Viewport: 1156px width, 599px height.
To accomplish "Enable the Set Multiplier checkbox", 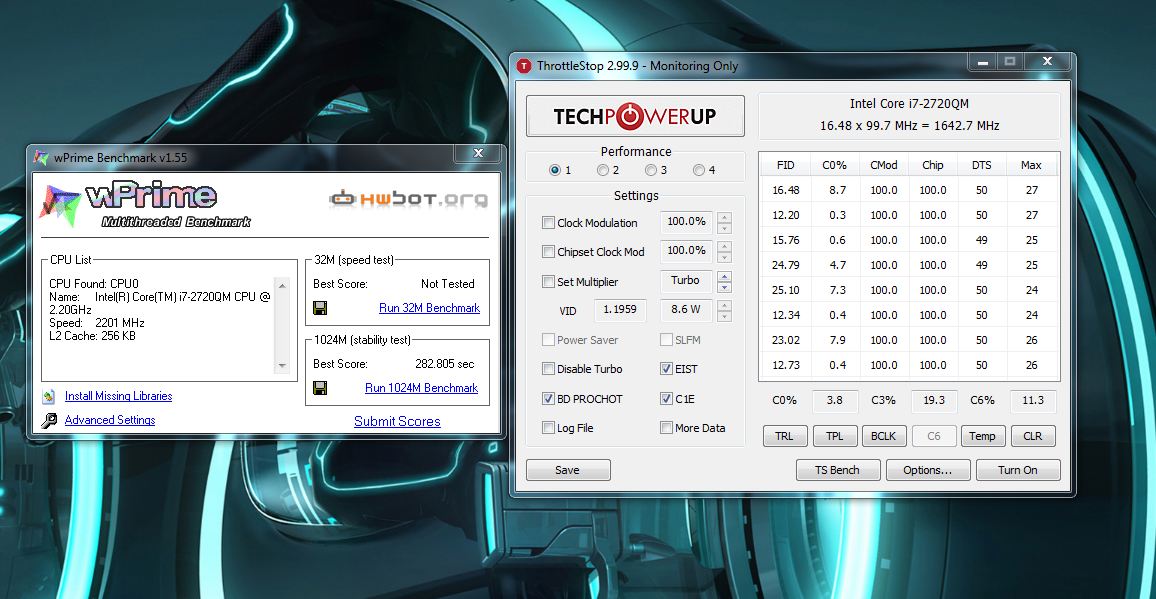I will (x=548, y=281).
